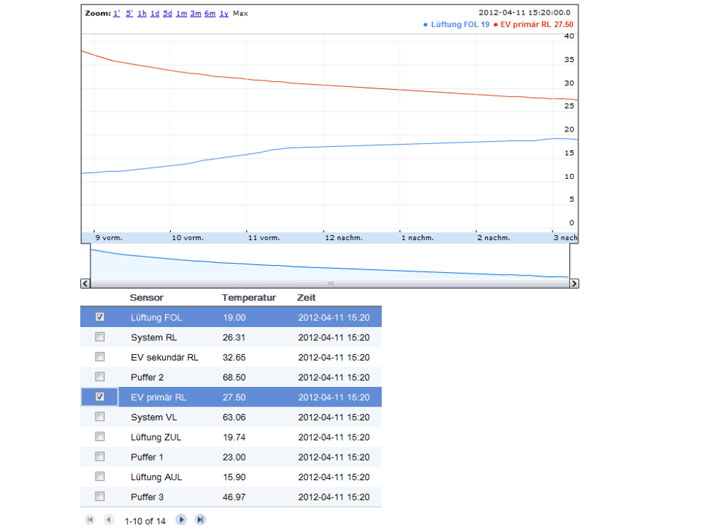Viewport: 713px width, 531px height.
Task: Set chart zoom to 1h
Action: coord(142,14)
